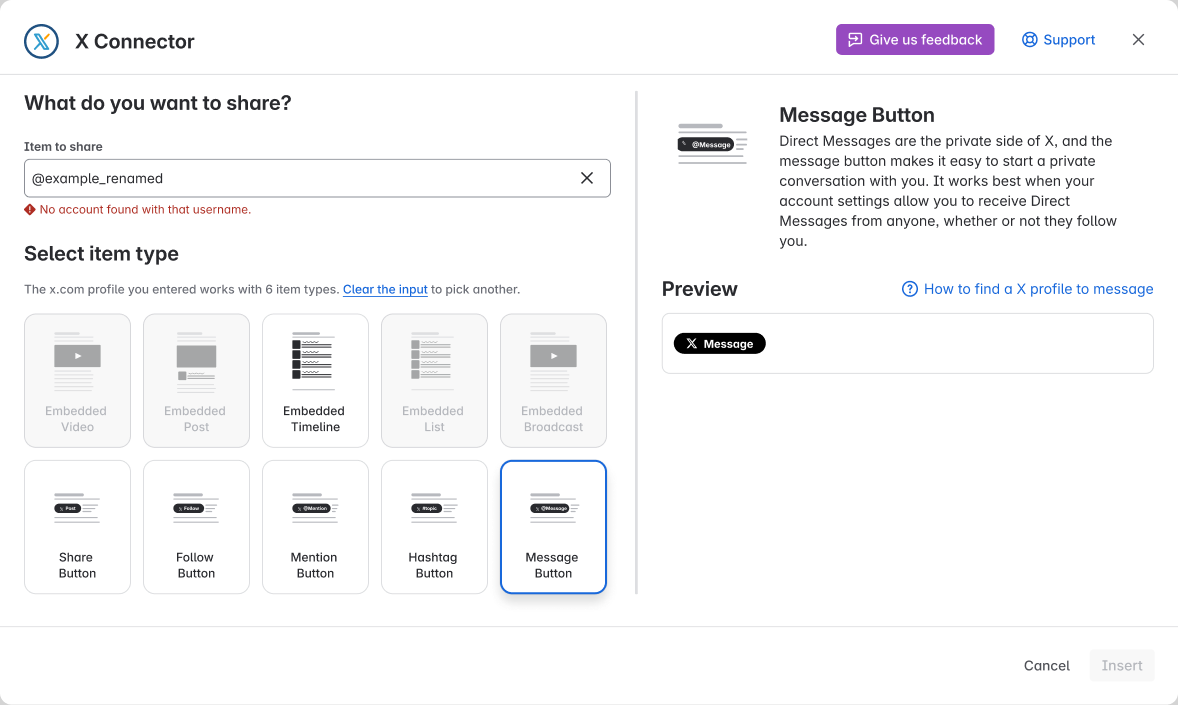Click the X Message preview button
1178x705 pixels.
(719, 343)
